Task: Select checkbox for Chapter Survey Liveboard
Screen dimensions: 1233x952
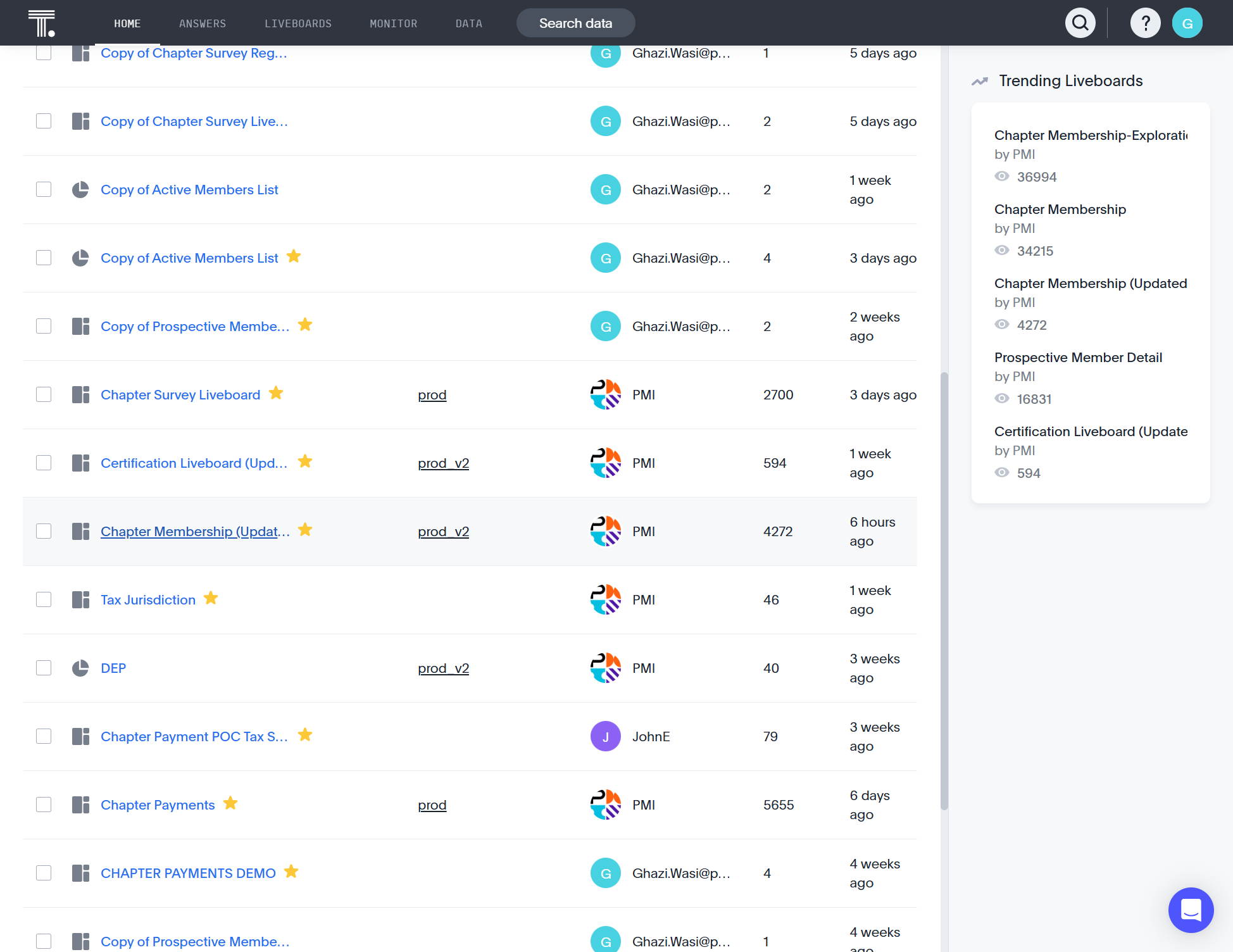Action: coord(44,395)
